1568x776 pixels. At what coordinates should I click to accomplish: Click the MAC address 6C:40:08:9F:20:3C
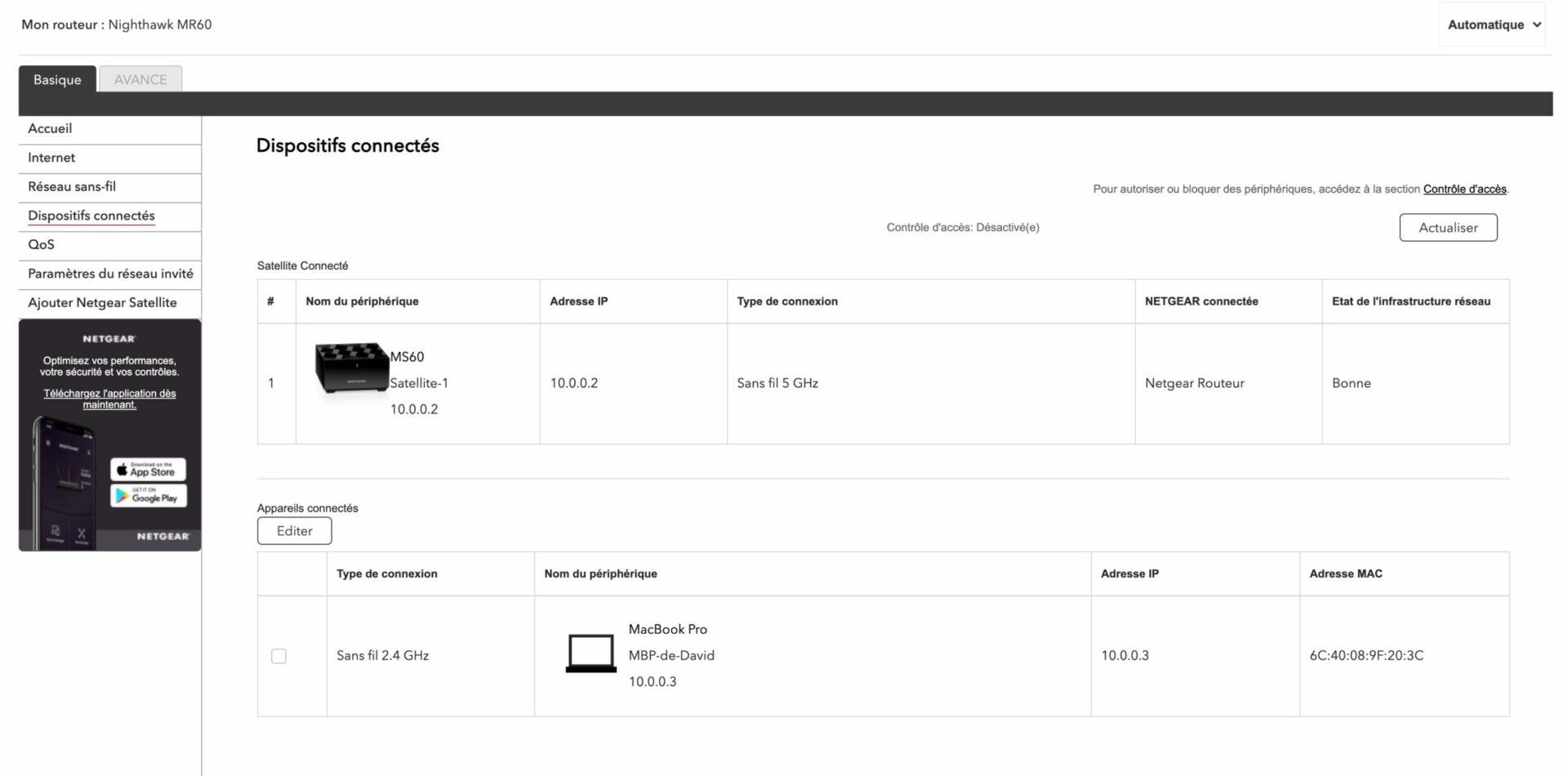coord(1366,656)
